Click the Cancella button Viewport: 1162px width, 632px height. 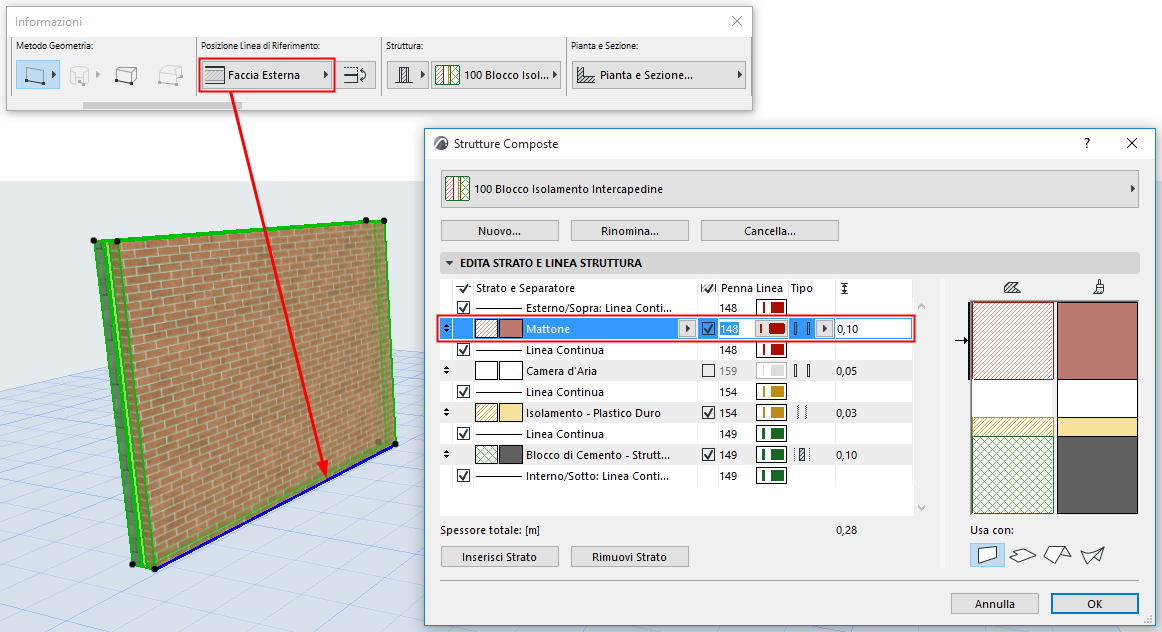point(769,231)
